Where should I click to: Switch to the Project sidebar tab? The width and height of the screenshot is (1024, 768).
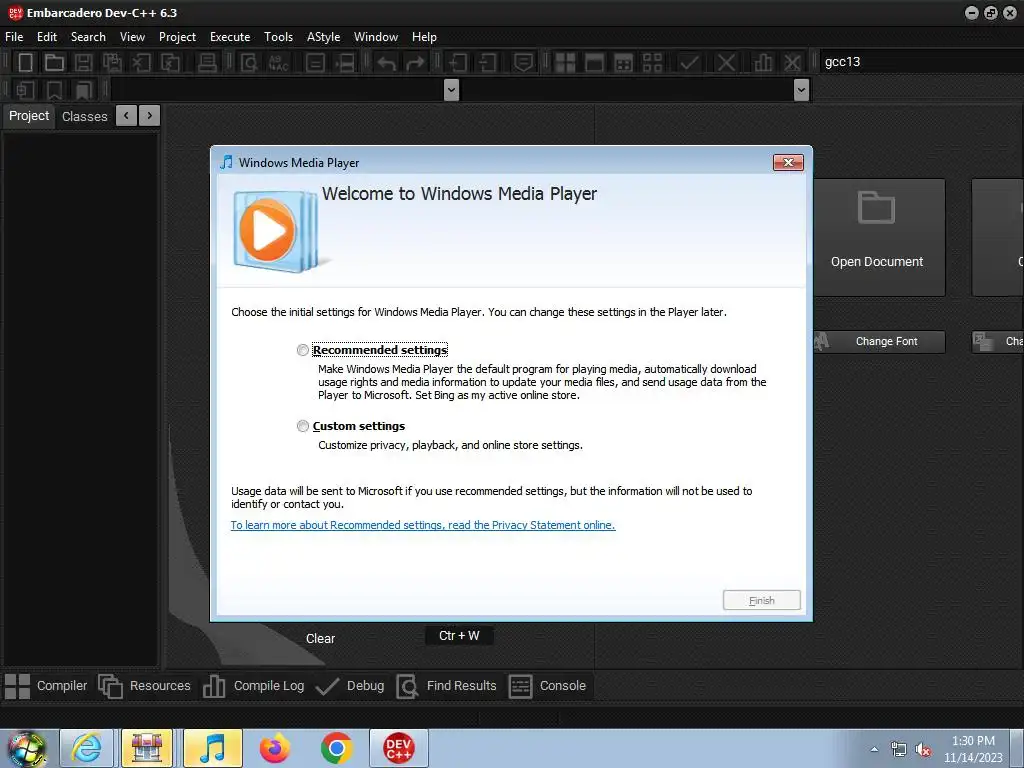click(29, 116)
